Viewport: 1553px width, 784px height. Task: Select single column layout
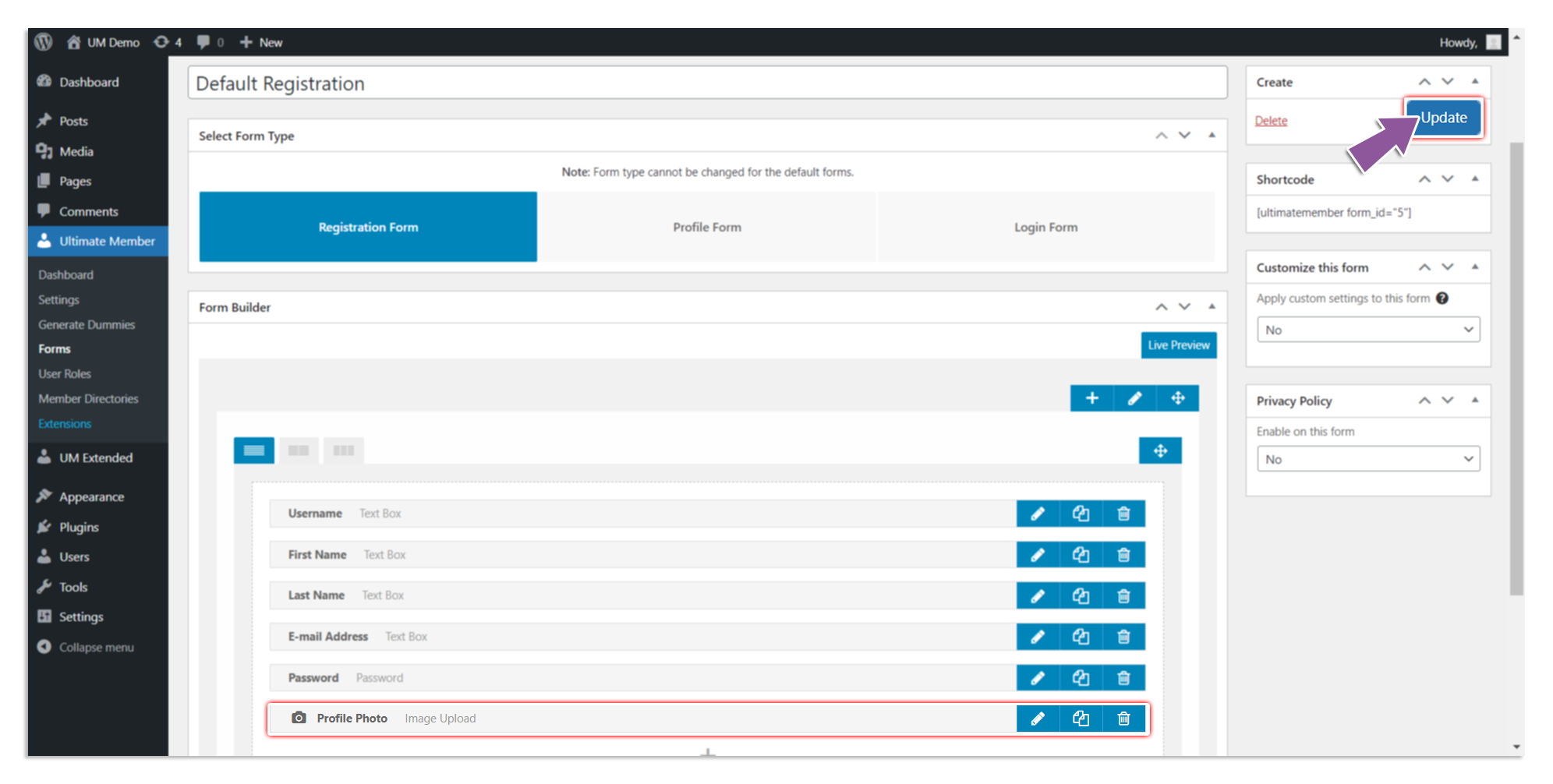[x=254, y=450]
